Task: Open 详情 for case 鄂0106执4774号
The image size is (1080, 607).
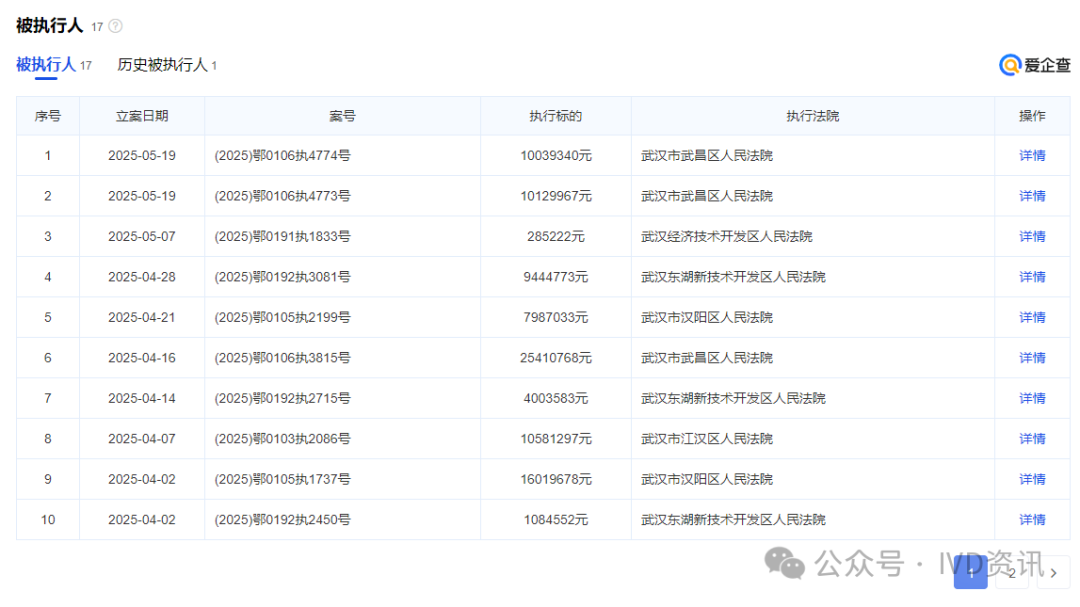Action: (1032, 156)
